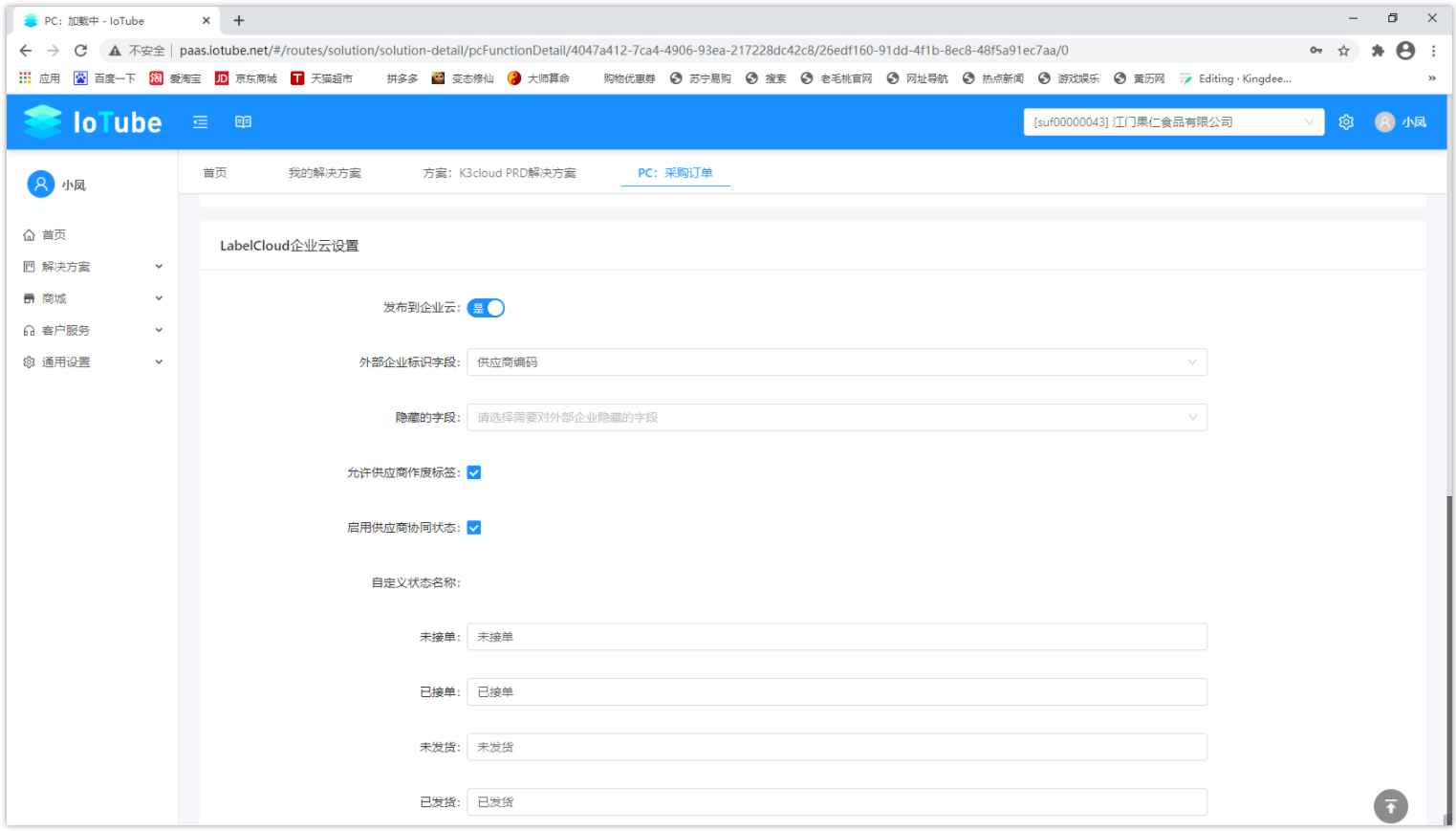Uncheck 允许供应商作废标签 checkbox
This screenshot has width=1456, height=831.
pos(474,472)
